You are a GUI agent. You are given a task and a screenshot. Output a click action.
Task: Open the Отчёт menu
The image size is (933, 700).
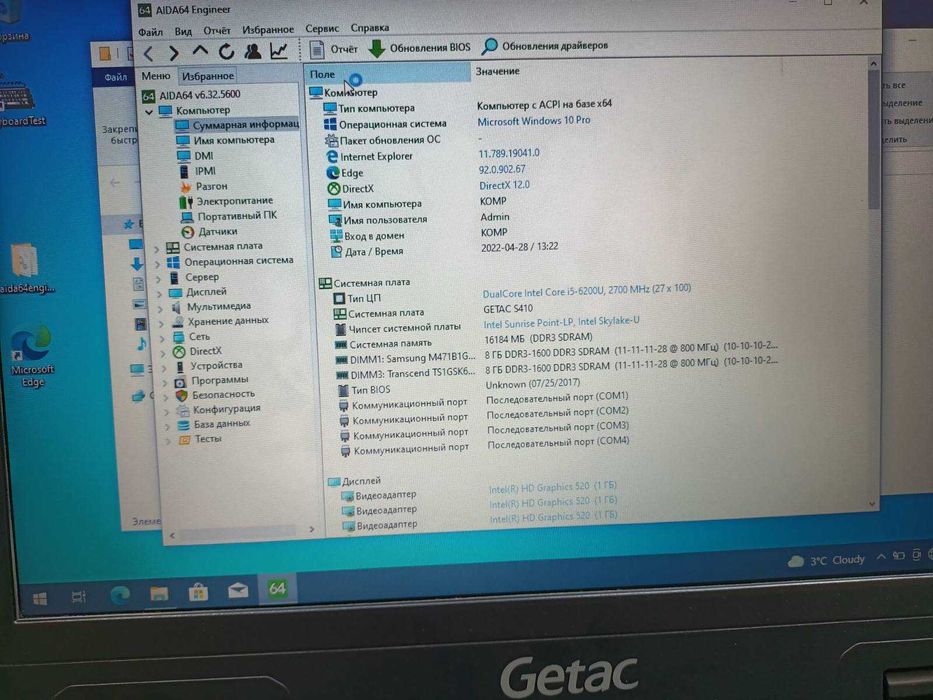pos(217,30)
